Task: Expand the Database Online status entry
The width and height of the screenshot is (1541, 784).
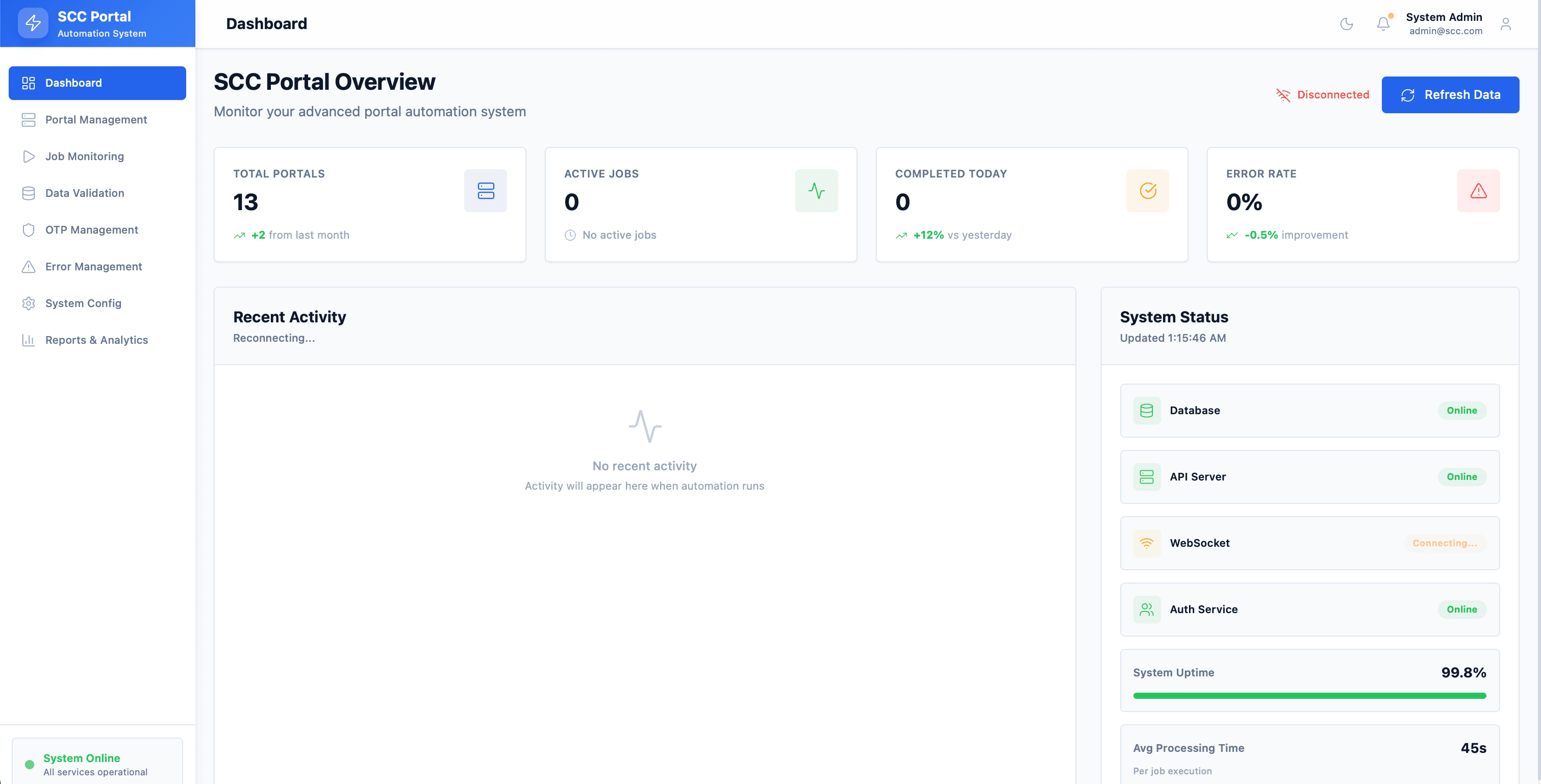Action: click(x=1309, y=410)
